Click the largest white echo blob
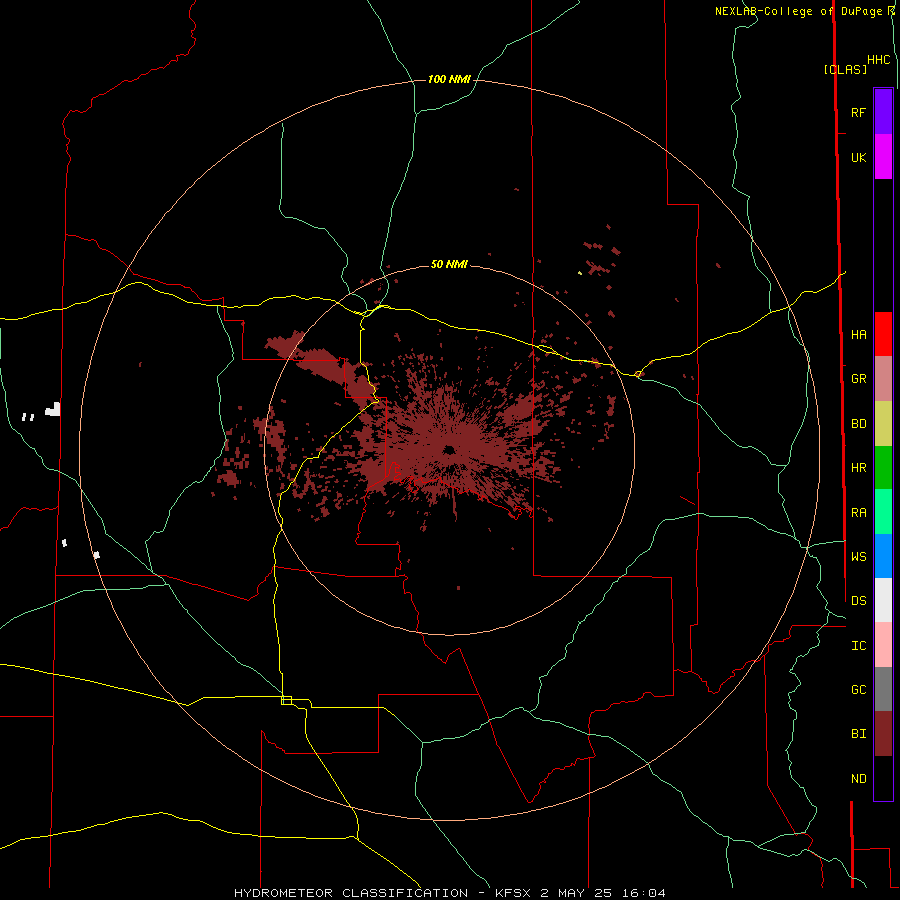This screenshot has height=900, width=900. (x=53, y=409)
